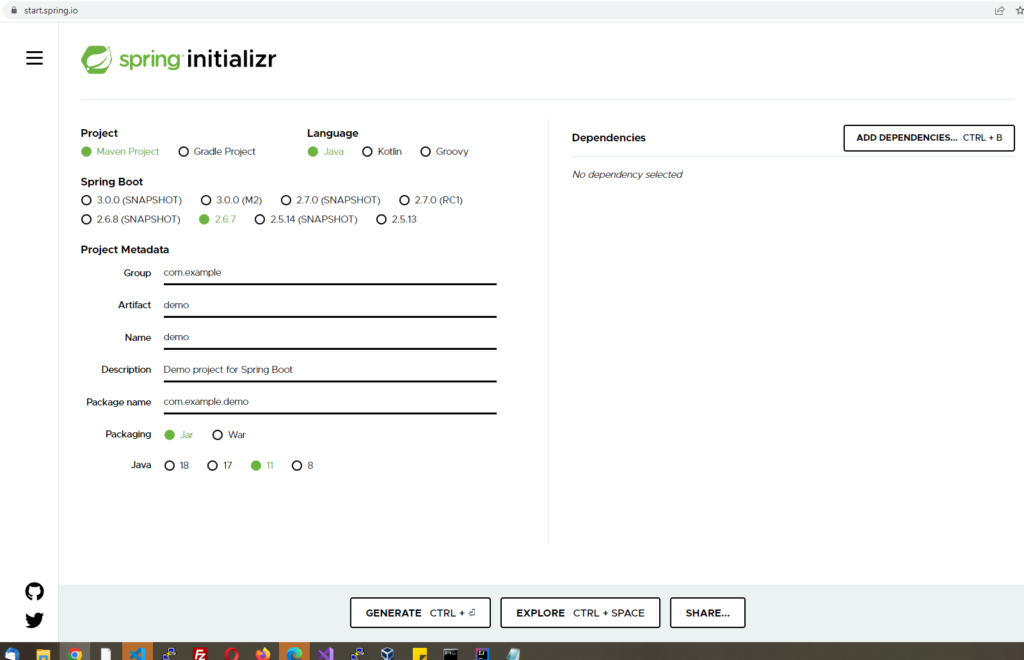Click the Add Dependencies button
The image size is (1024, 660).
pos(929,138)
